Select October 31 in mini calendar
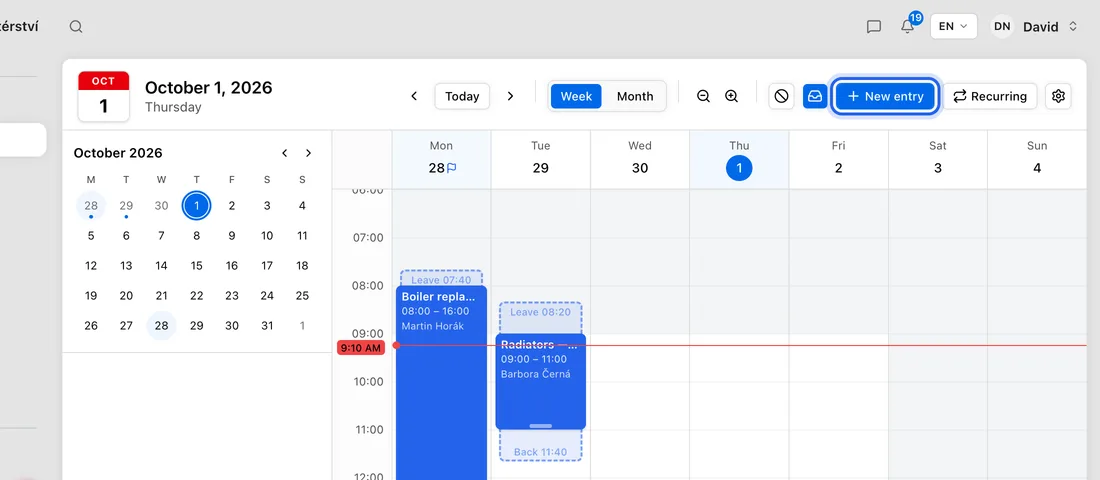Screen dimensions: 1100x480 pos(267,326)
